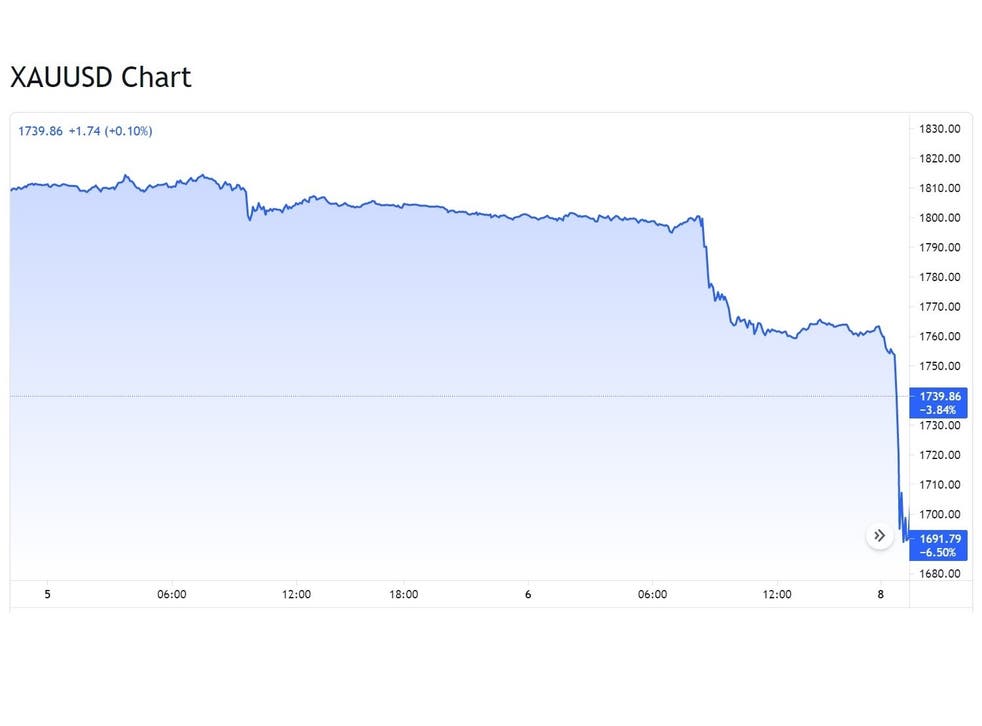Select the blue 1691.79 last-price tag
Screen dimensions: 982x726
(939, 545)
